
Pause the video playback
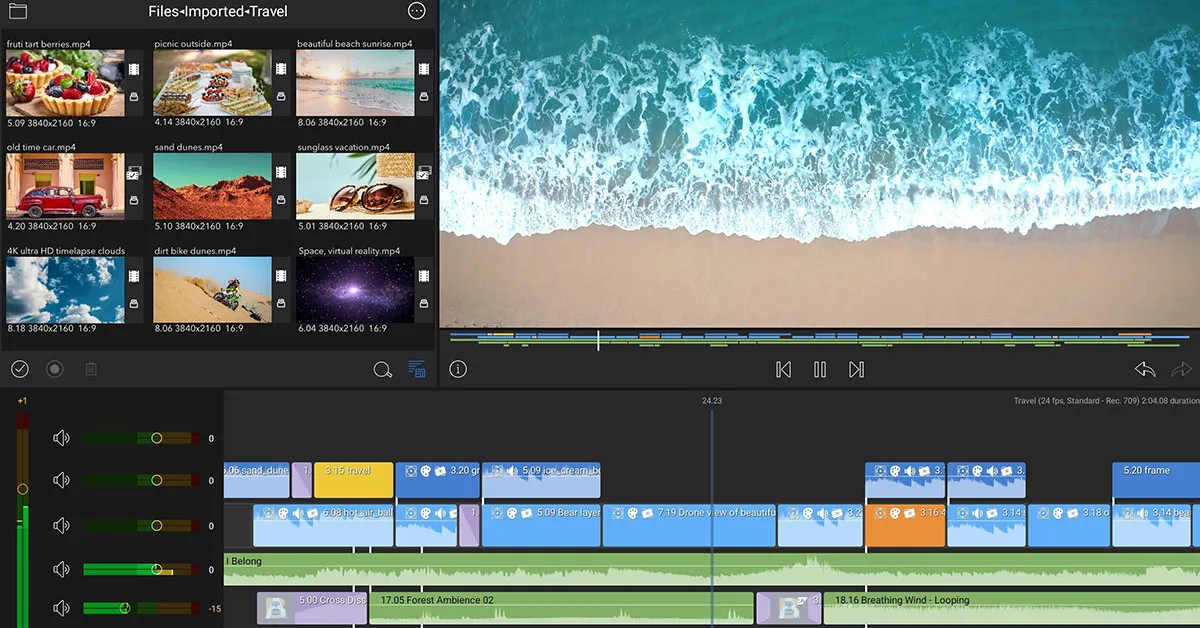(820, 370)
